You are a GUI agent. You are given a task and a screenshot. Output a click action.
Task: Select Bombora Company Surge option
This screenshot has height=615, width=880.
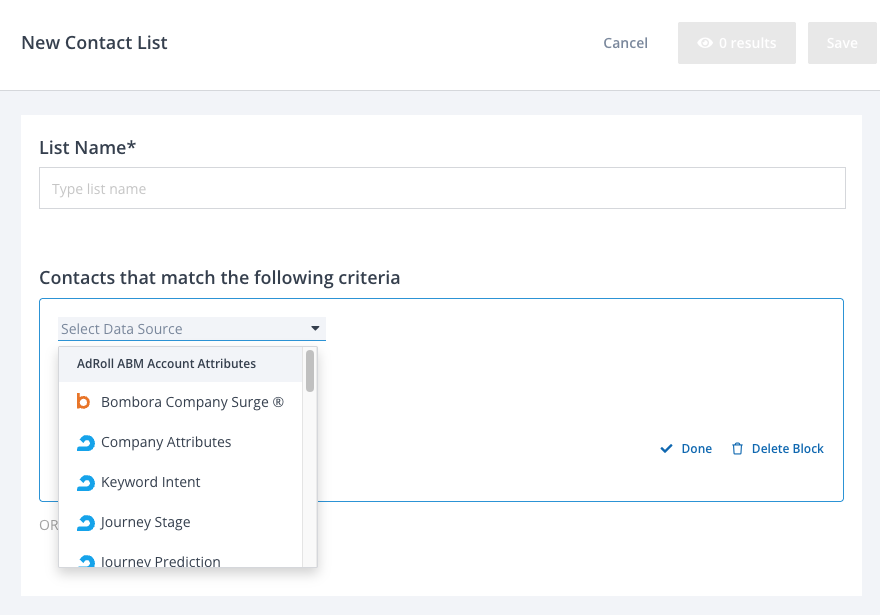tap(192, 402)
